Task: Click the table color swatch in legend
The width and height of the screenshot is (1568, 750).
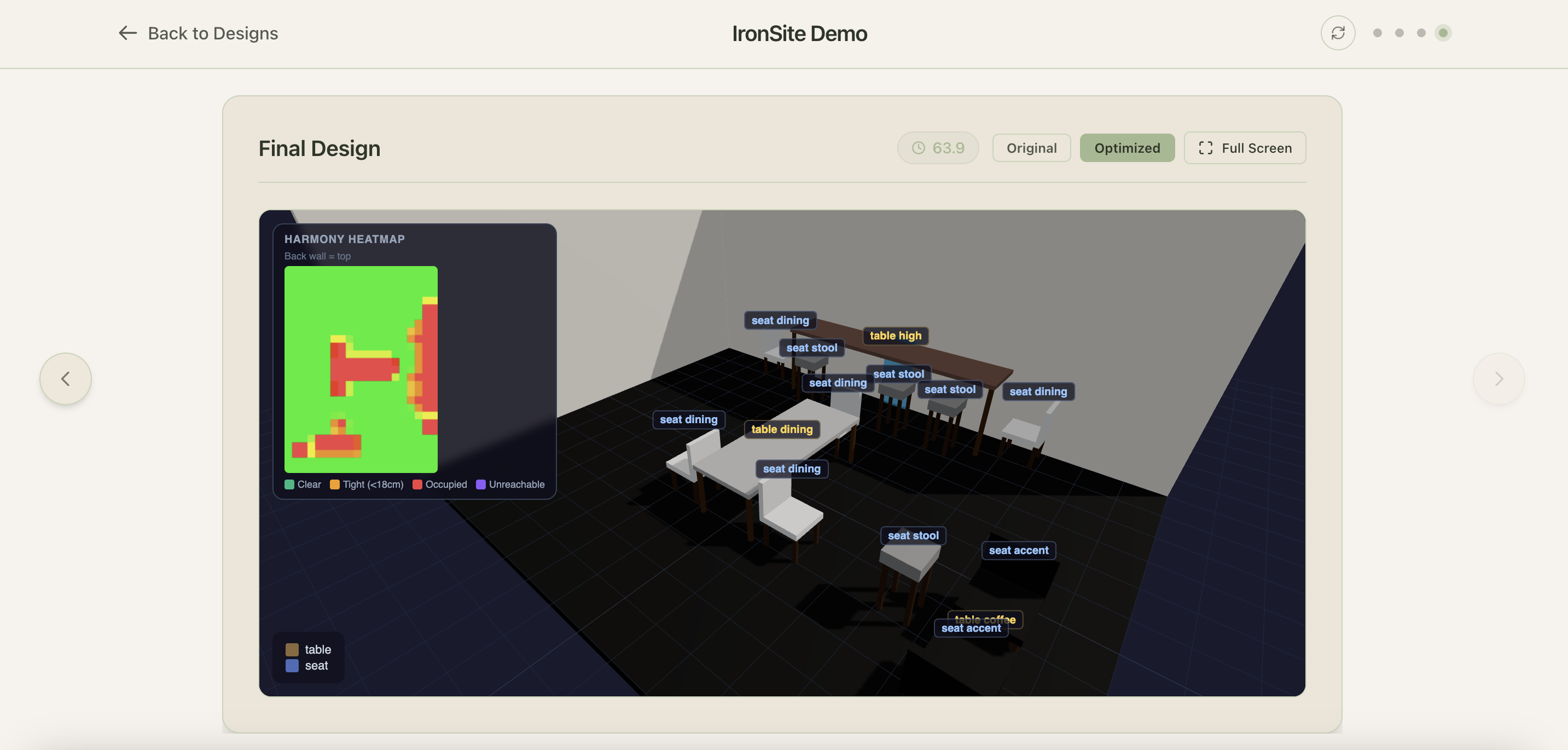Action: tap(292, 649)
